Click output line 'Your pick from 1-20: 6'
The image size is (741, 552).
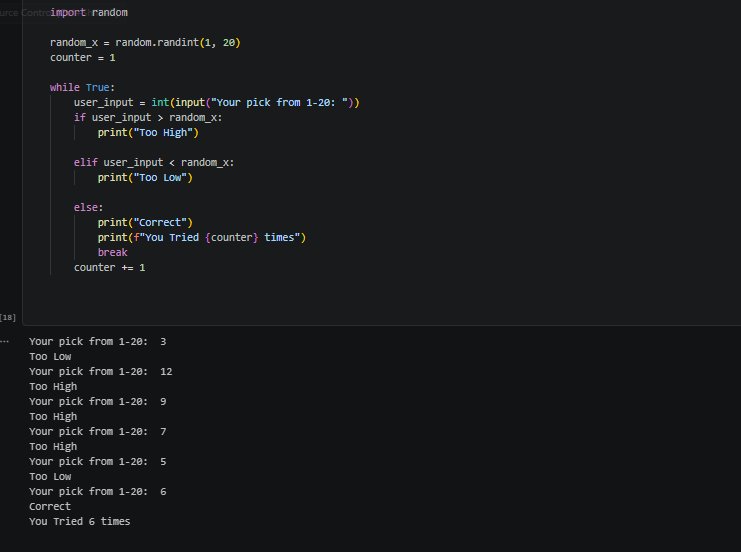pos(97,492)
